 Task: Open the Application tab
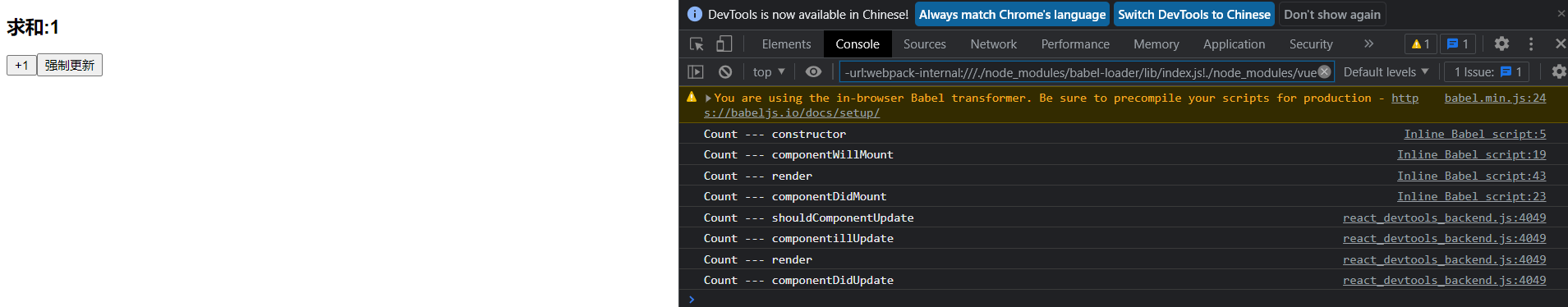pos(1234,44)
